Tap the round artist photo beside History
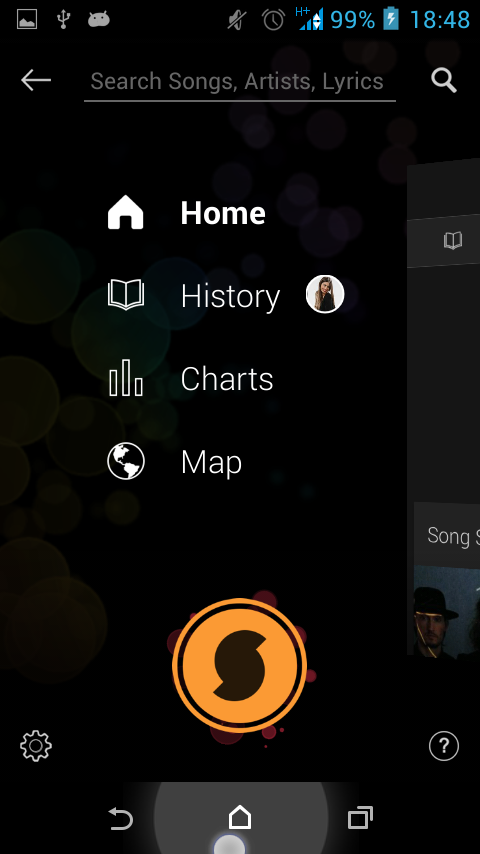This screenshot has width=480, height=854. point(325,294)
